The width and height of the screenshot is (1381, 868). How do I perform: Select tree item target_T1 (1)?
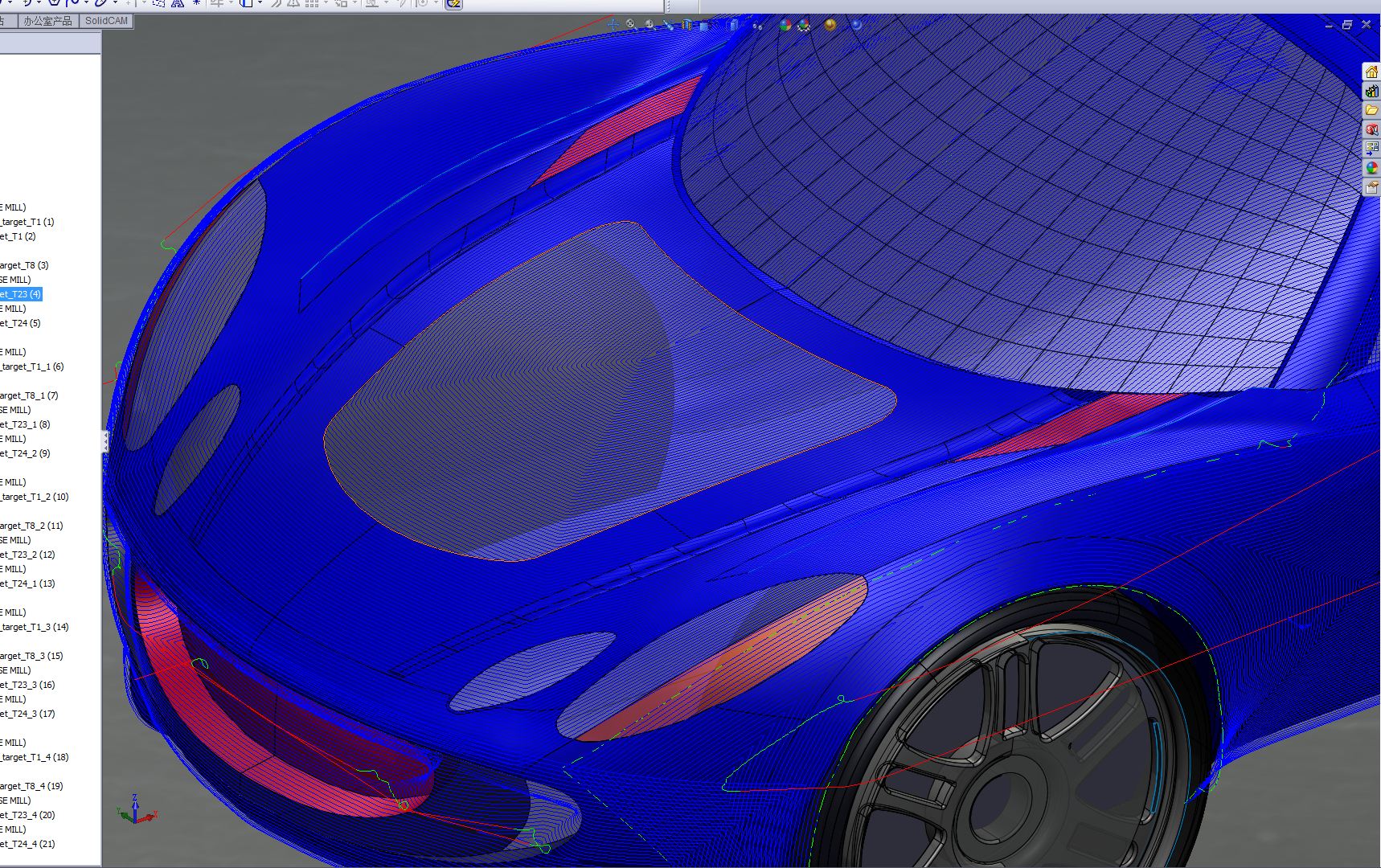[x=27, y=222]
